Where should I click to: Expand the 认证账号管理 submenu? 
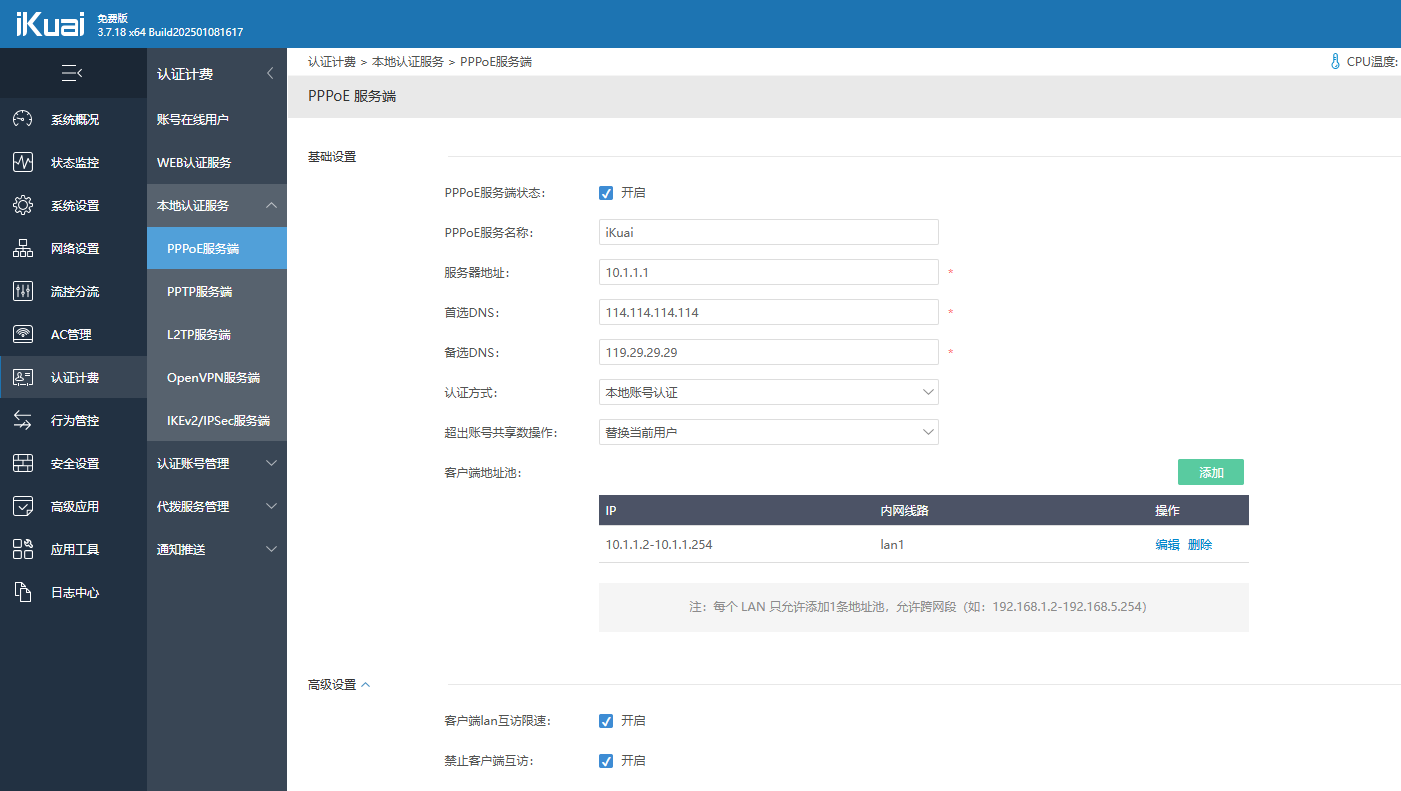coord(216,464)
